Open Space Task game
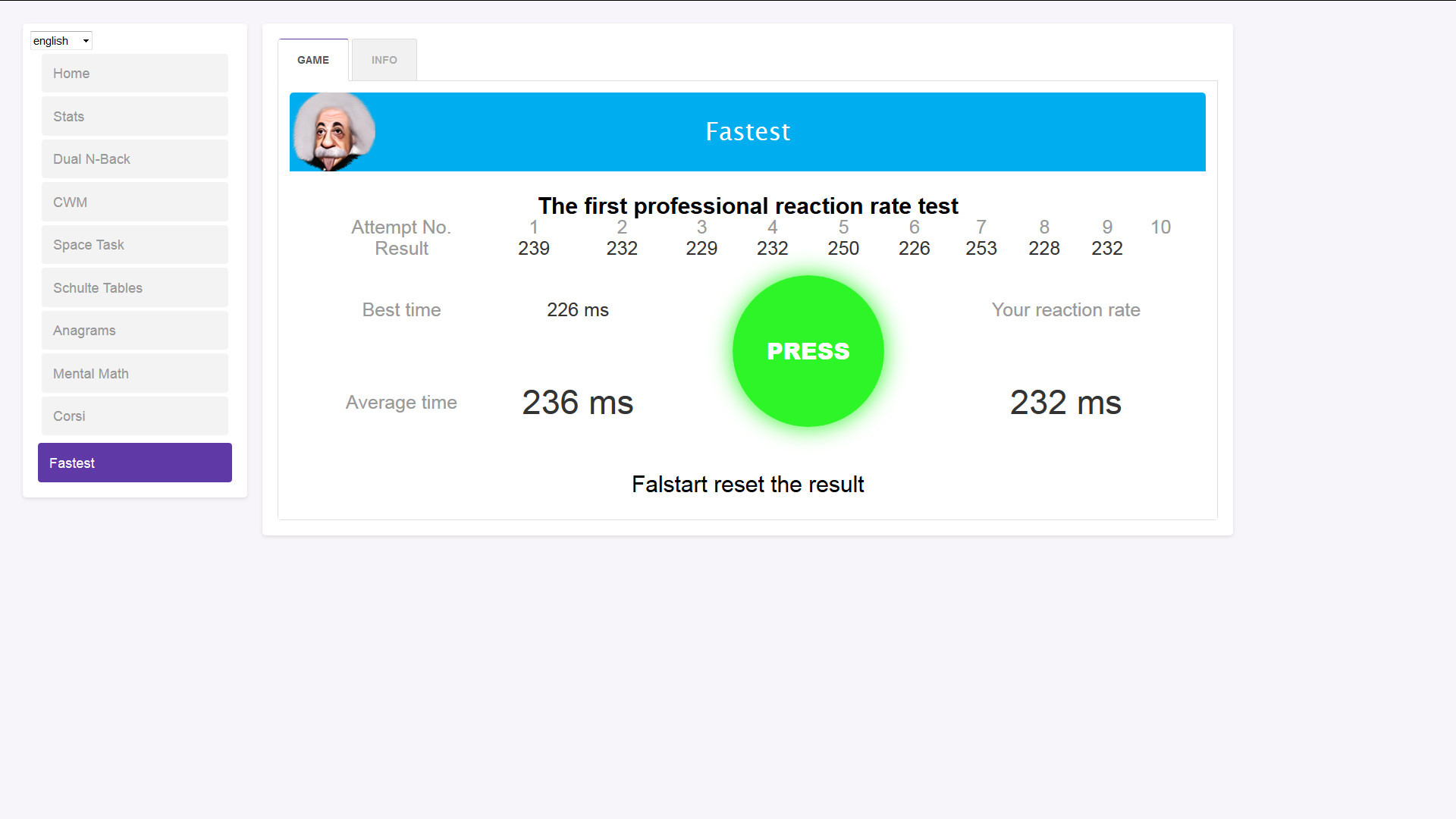This screenshot has width=1456, height=819. 134,245
